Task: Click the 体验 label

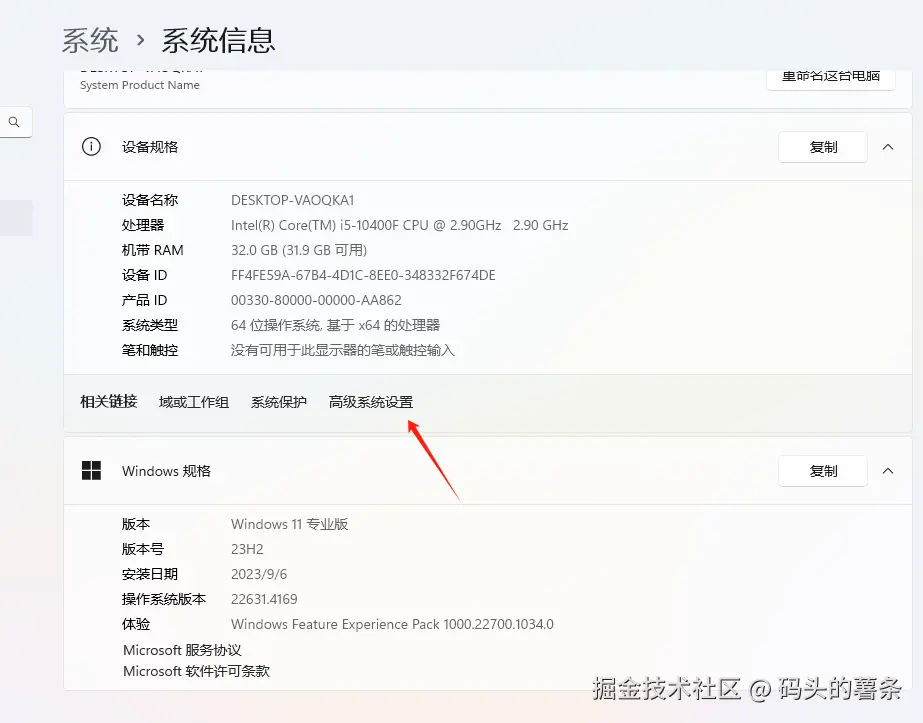Action: pyautogui.click(x=136, y=624)
